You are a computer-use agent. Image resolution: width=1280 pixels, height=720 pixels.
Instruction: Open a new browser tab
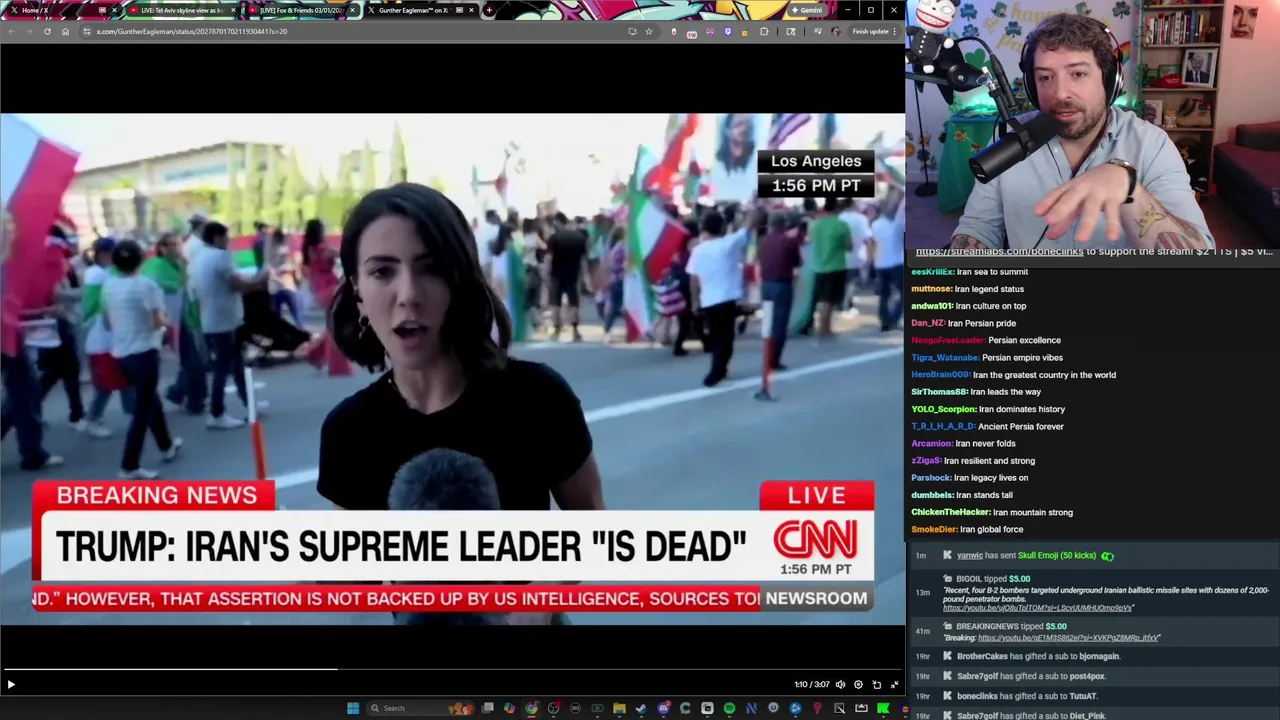[x=489, y=10]
